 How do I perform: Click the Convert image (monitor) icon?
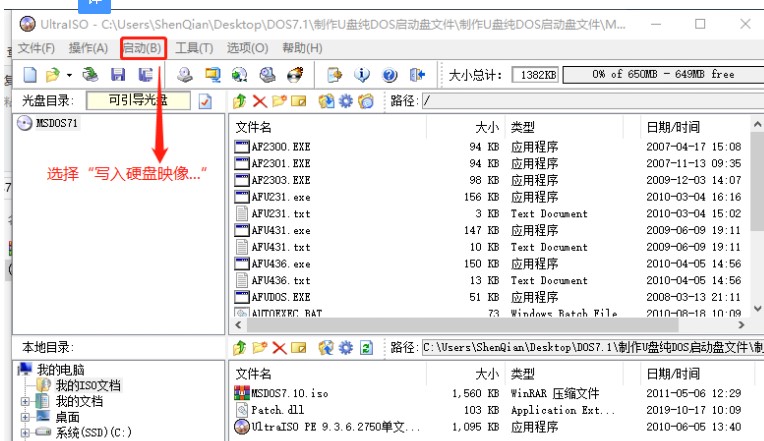click(x=212, y=75)
